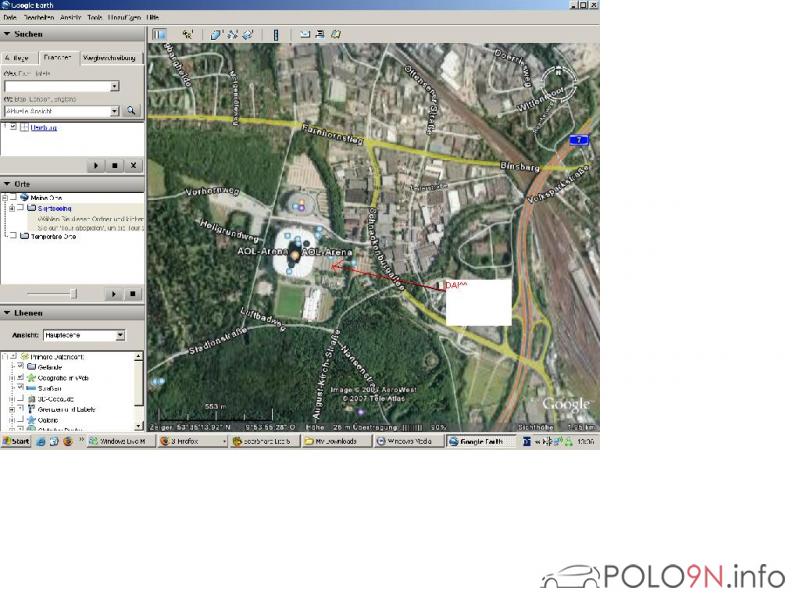Enable the 3D-Gebäude layer checkbox
This screenshot has height=600, width=800.
pyautogui.click(x=21, y=398)
